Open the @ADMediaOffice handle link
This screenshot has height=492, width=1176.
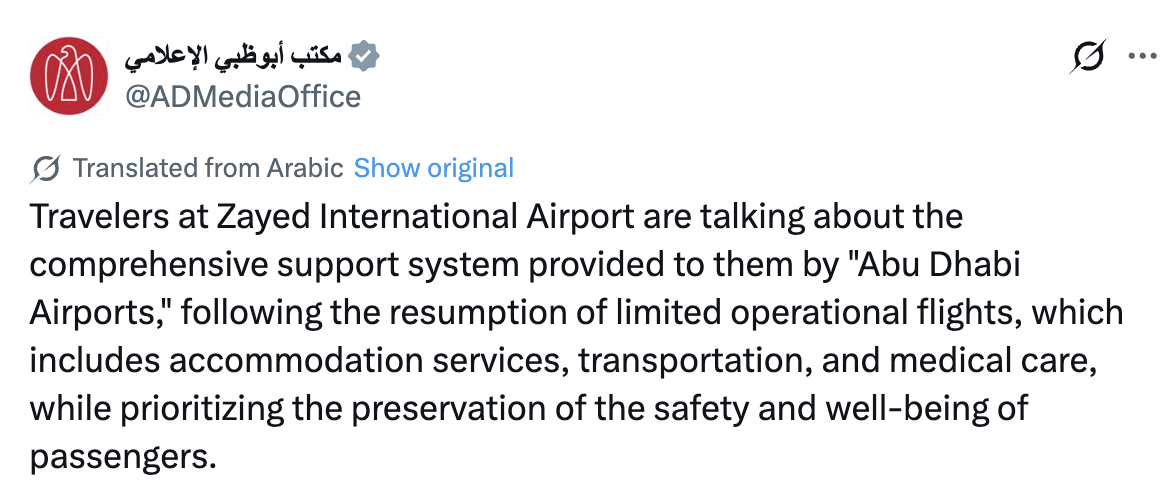(241, 97)
